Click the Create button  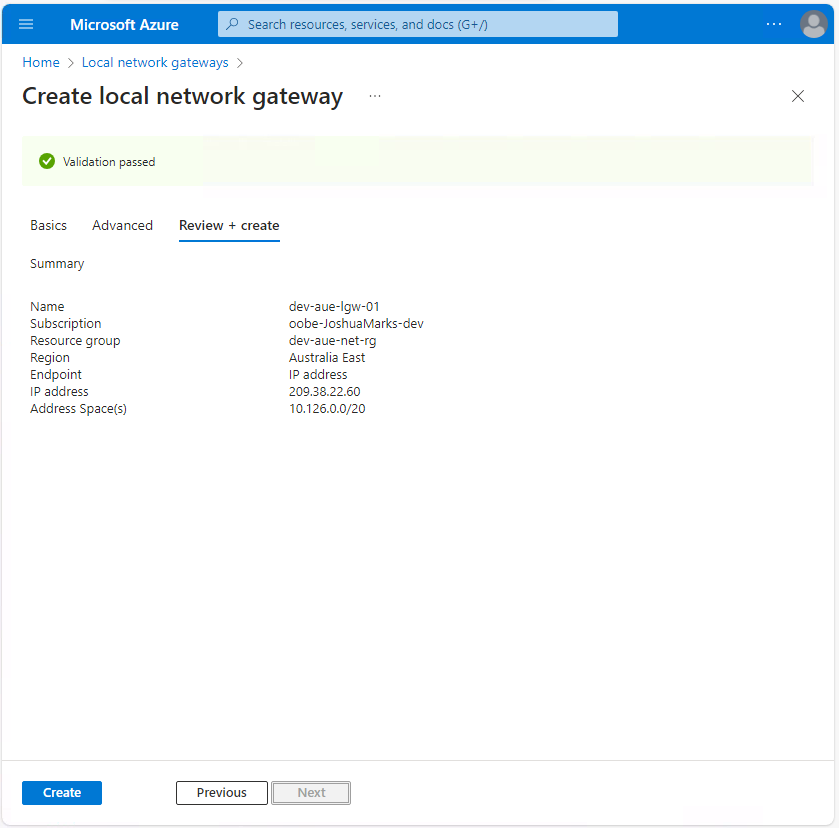click(x=61, y=792)
